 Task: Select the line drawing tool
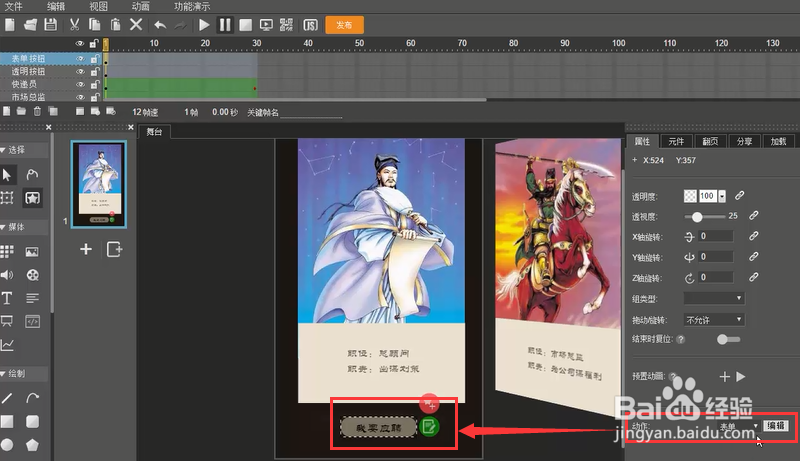click(7, 398)
